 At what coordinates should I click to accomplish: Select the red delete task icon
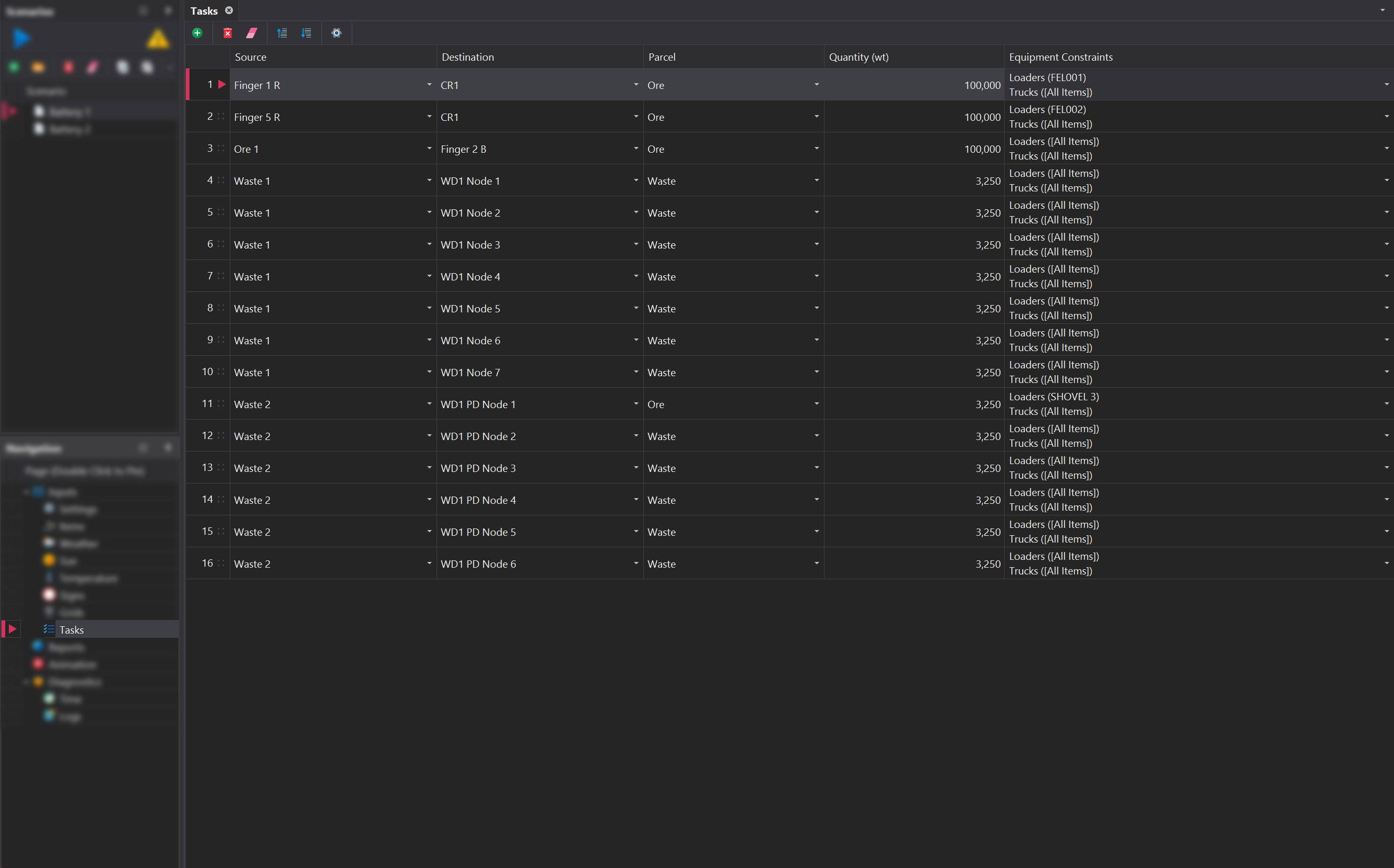pyautogui.click(x=228, y=33)
